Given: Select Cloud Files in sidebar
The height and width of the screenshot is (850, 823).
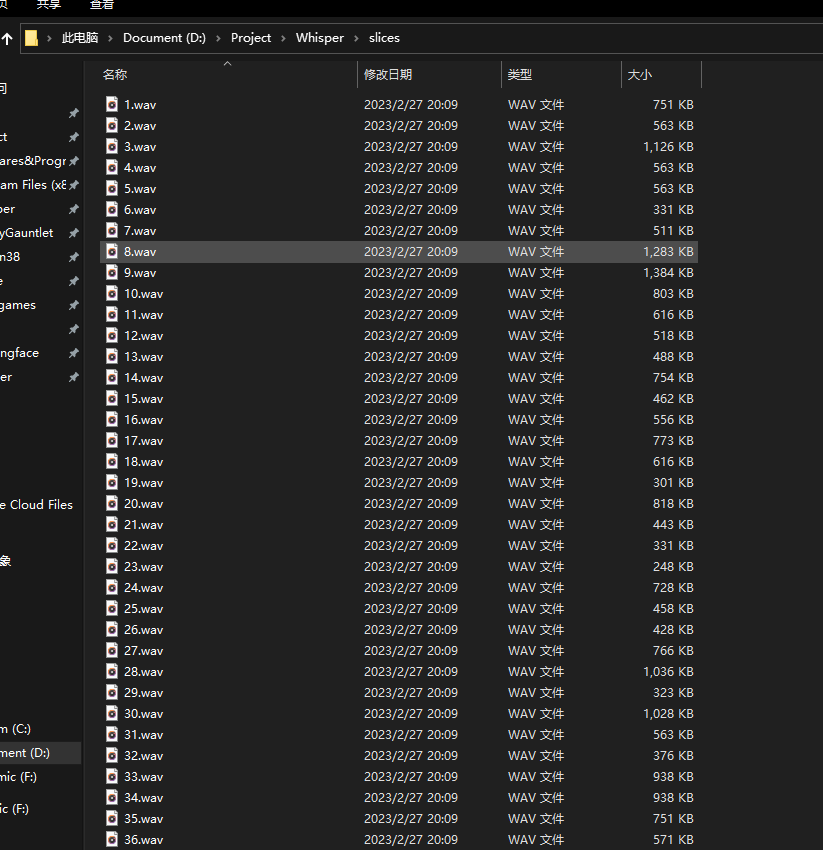Looking at the screenshot, I should tap(36, 505).
